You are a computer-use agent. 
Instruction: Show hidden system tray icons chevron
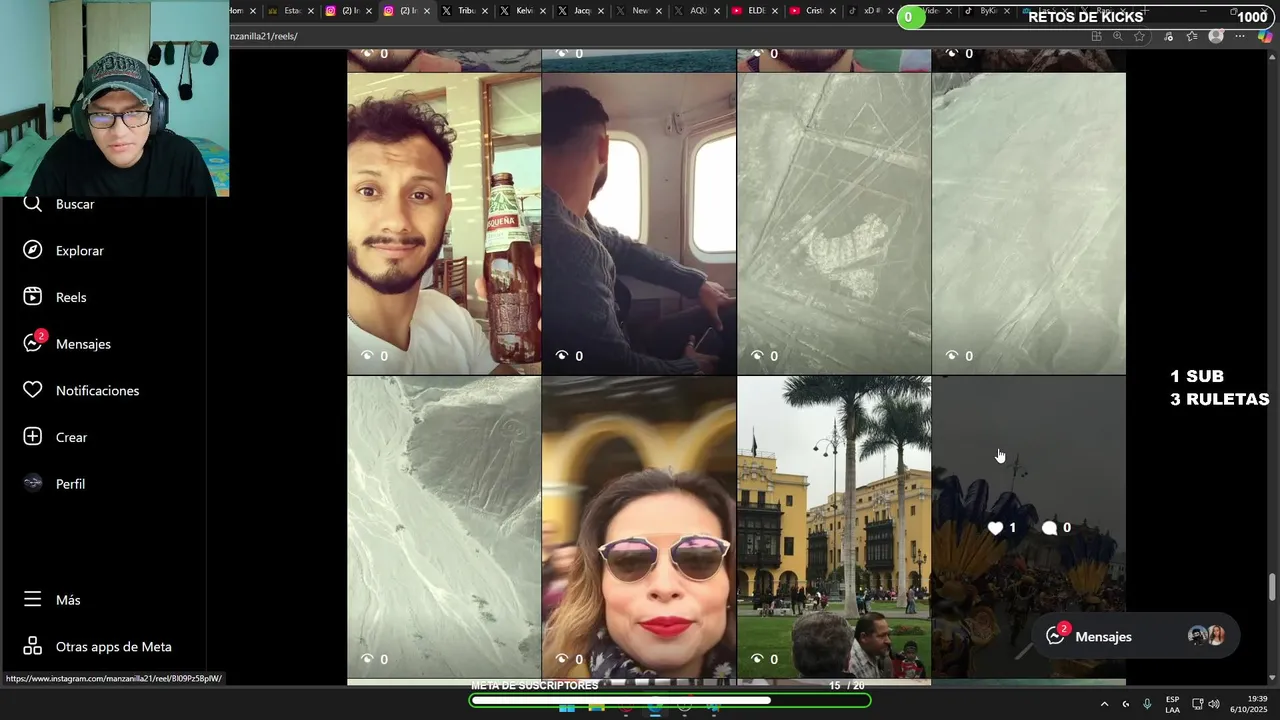[x=1104, y=704]
